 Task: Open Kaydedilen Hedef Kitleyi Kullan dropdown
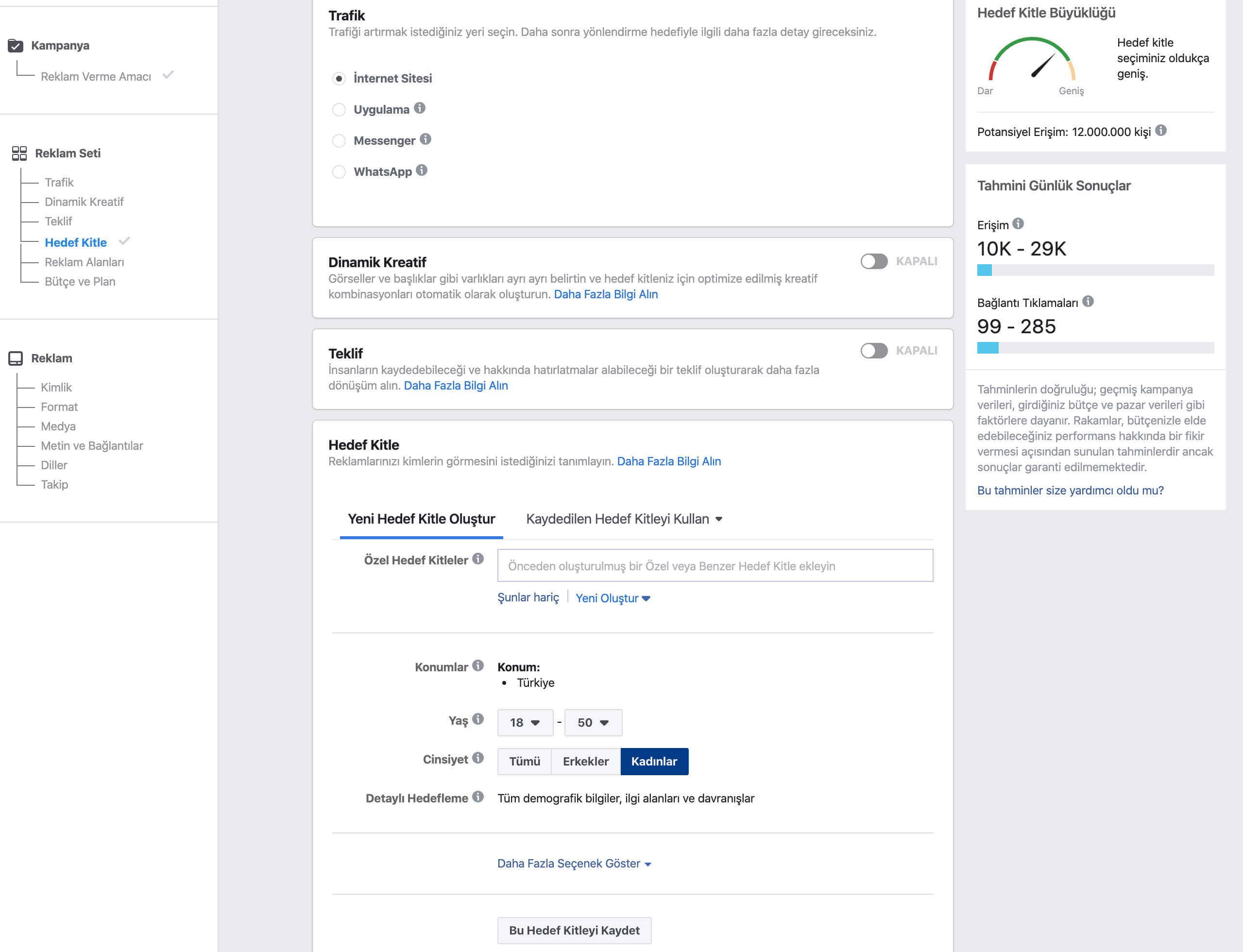coord(624,519)
